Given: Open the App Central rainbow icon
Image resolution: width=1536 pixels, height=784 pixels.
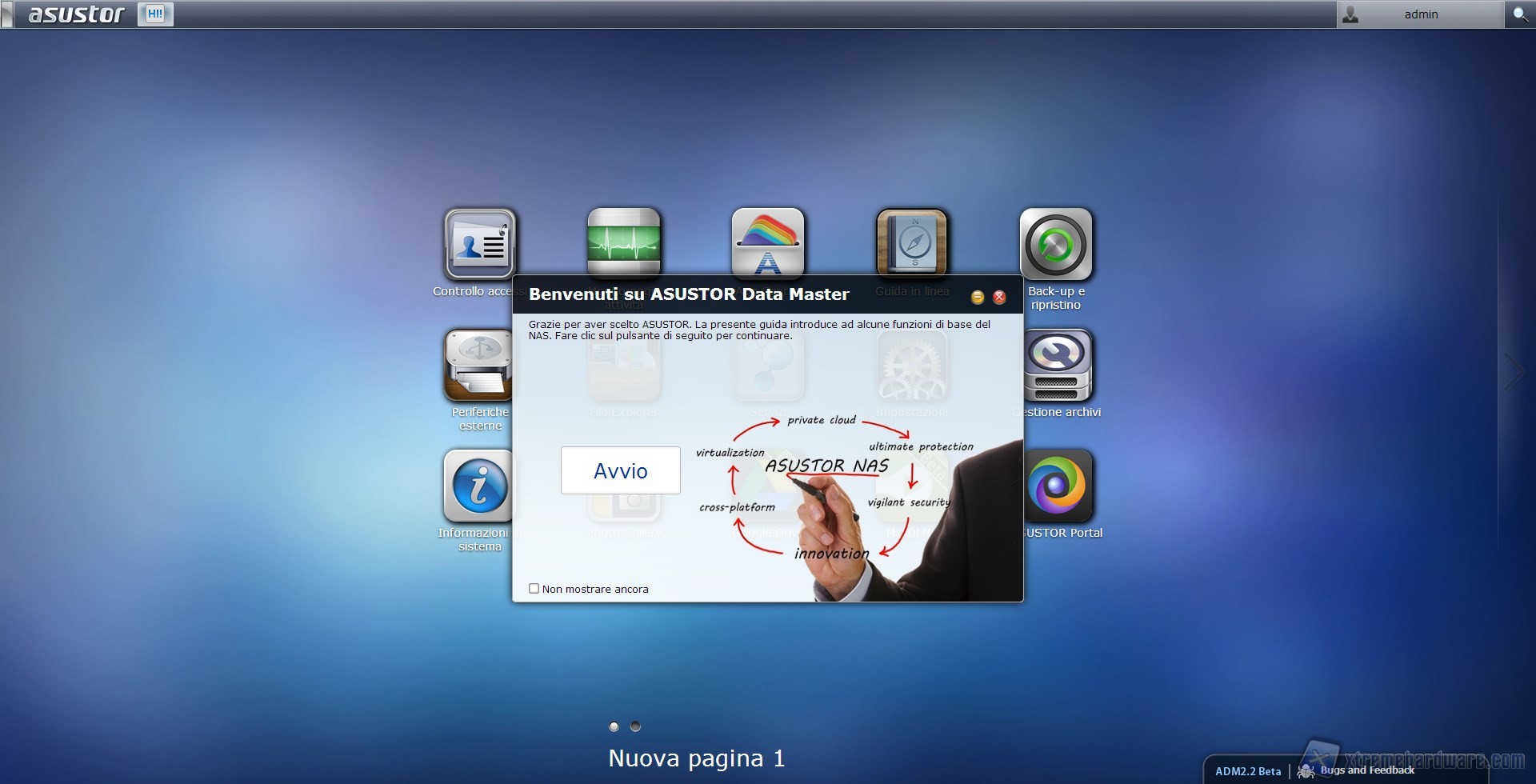Looking at the screenshot, I should point(767,242).
